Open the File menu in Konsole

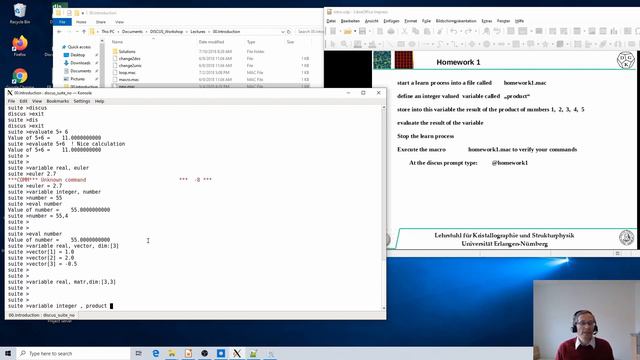pos(11,101)
